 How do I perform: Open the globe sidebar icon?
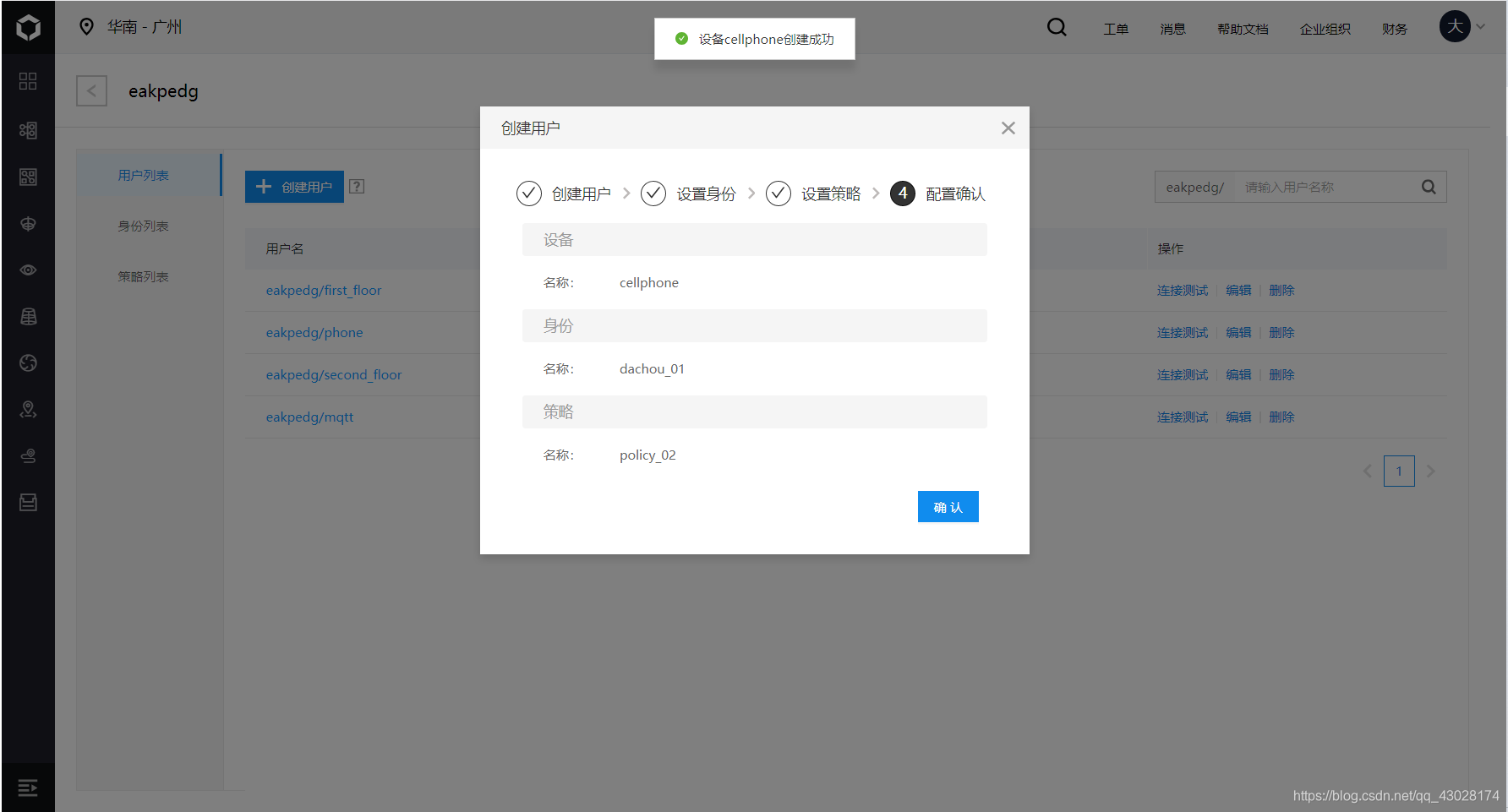[x=28, y=362]
